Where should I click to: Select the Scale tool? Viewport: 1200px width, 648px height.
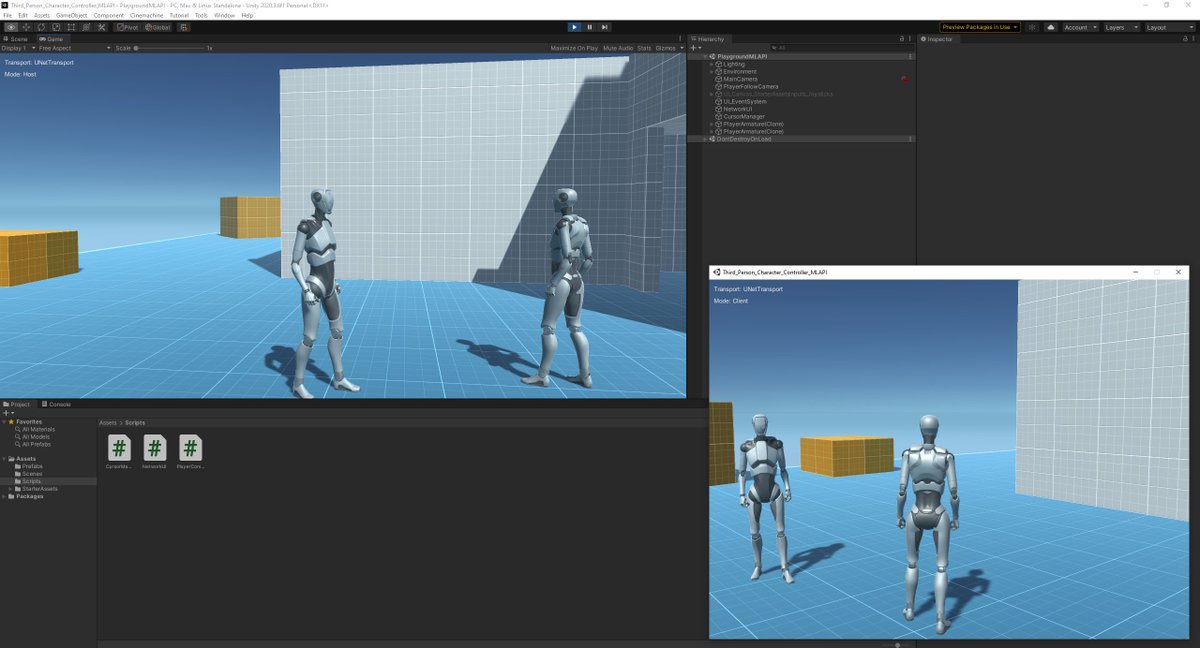point(55,27)
